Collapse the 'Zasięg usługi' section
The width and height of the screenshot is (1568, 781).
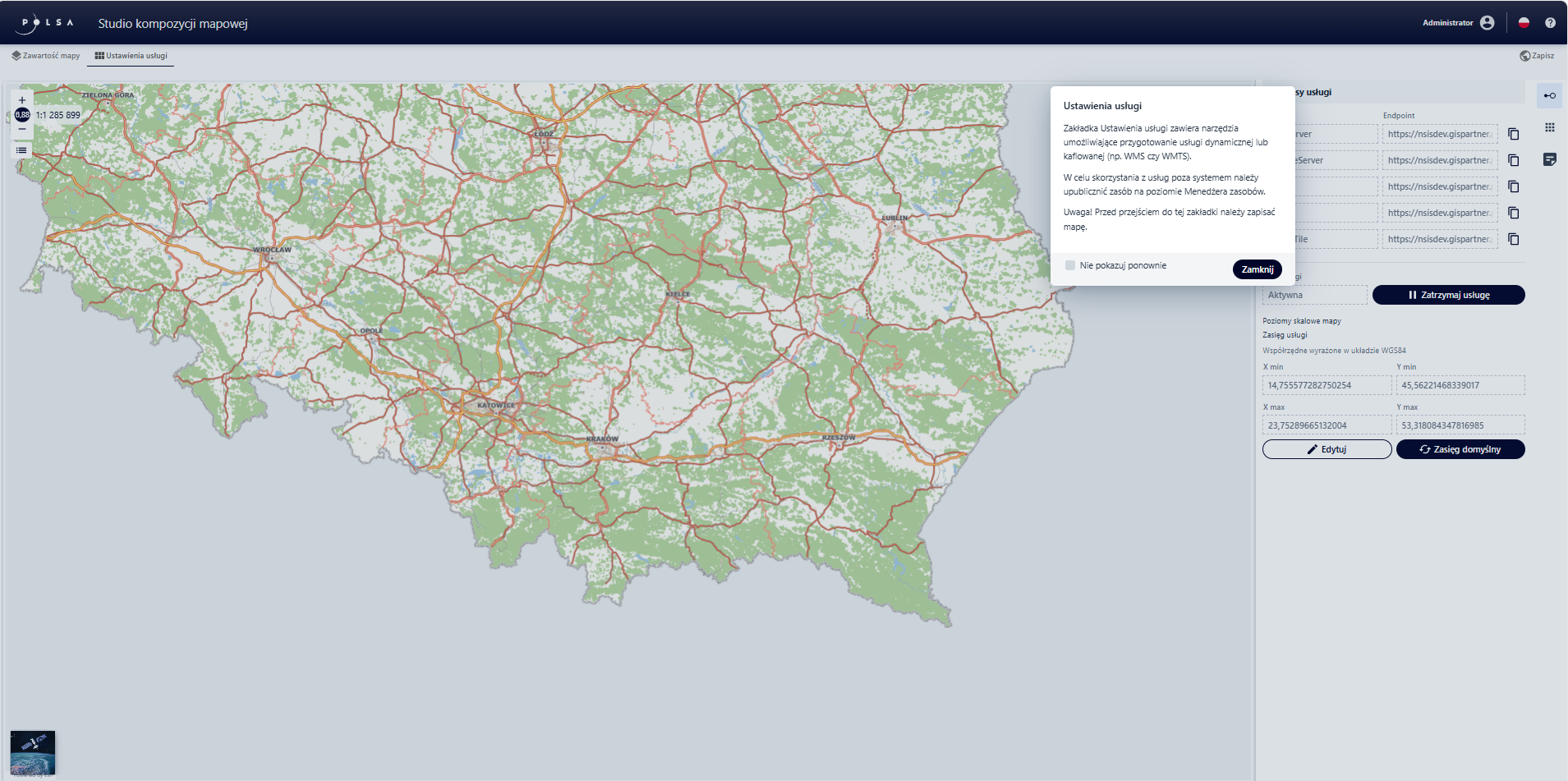coord(1285,335)
